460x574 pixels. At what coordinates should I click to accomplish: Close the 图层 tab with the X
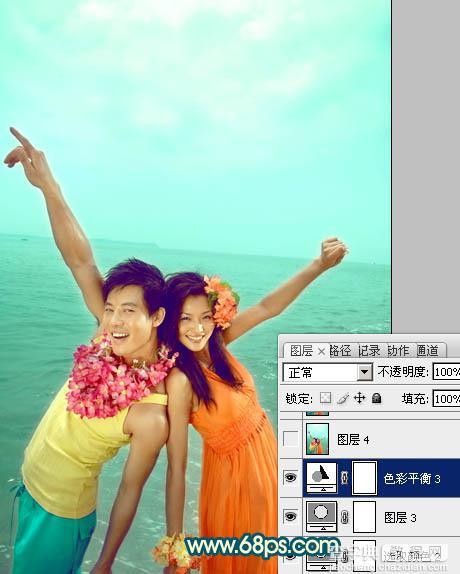321,352
